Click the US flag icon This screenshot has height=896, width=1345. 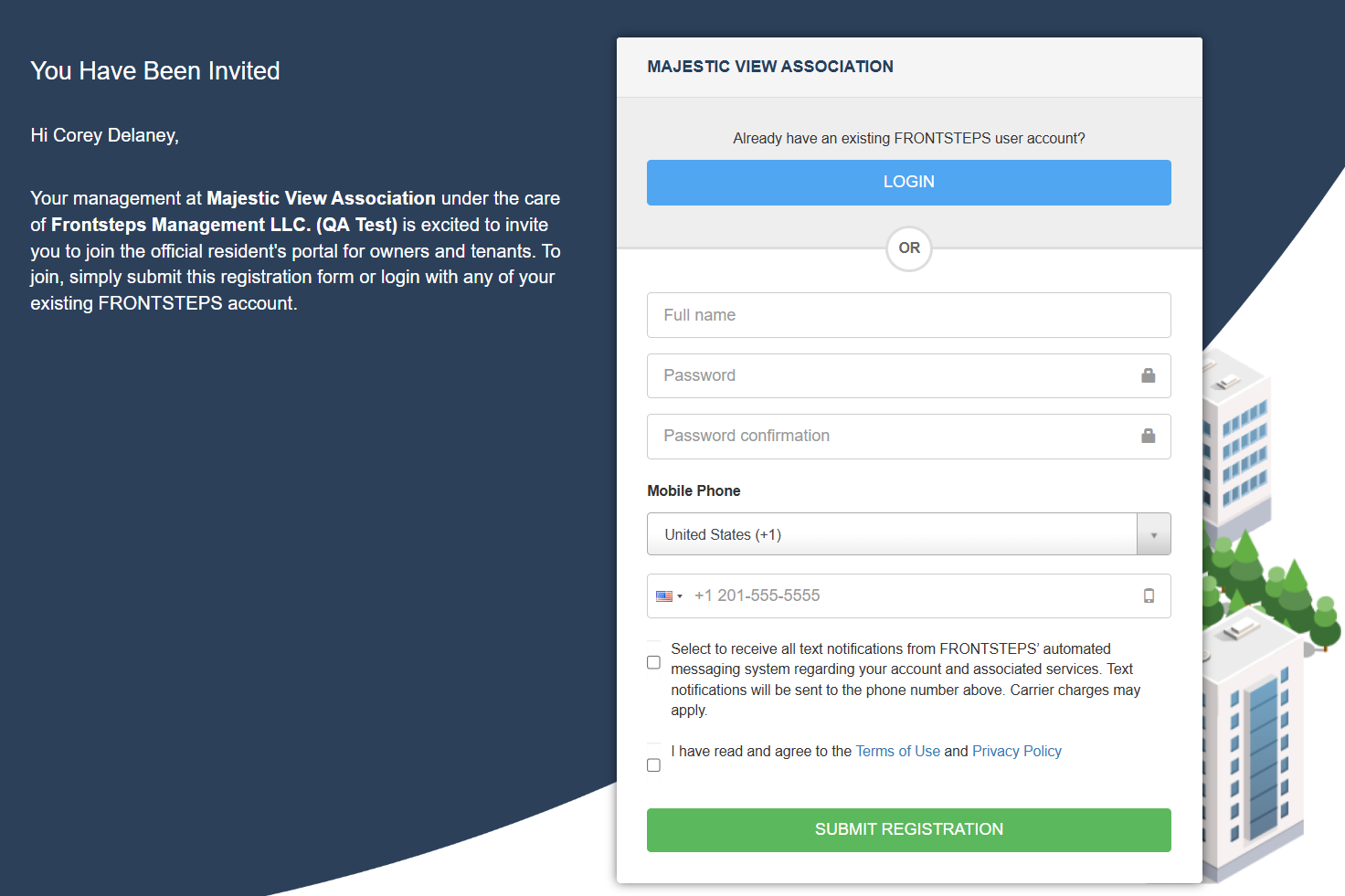click(664, 596)
